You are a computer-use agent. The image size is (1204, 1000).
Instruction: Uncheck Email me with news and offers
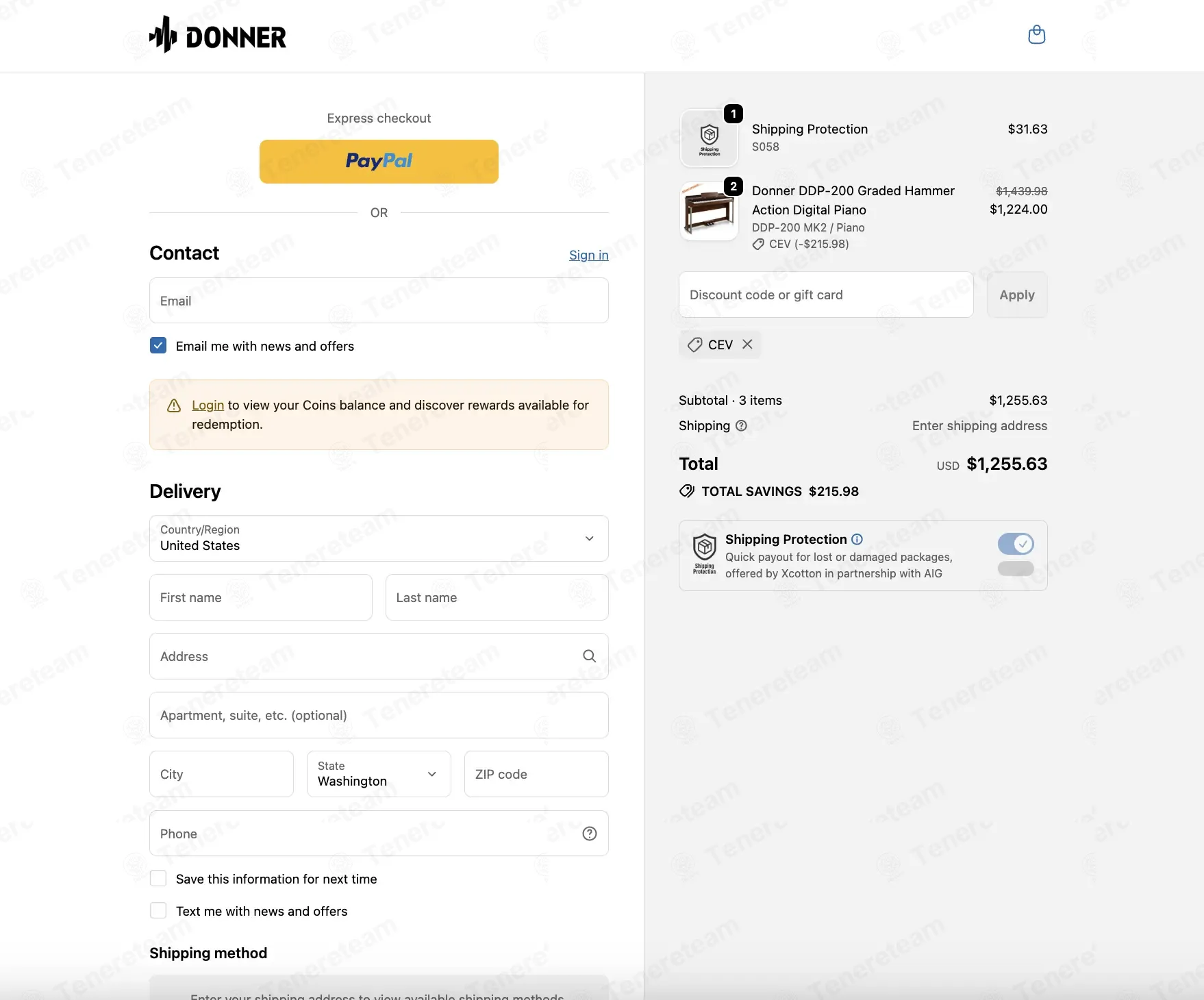pyautogui.click(x=158, y=345)
